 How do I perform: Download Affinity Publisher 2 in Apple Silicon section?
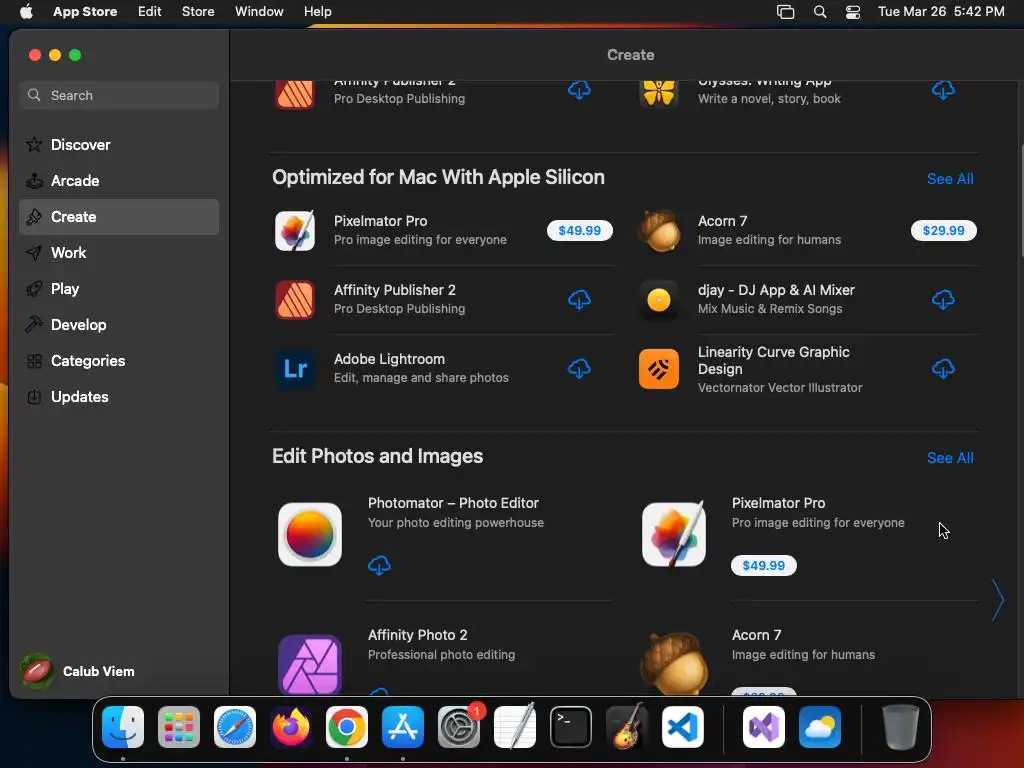579,300
